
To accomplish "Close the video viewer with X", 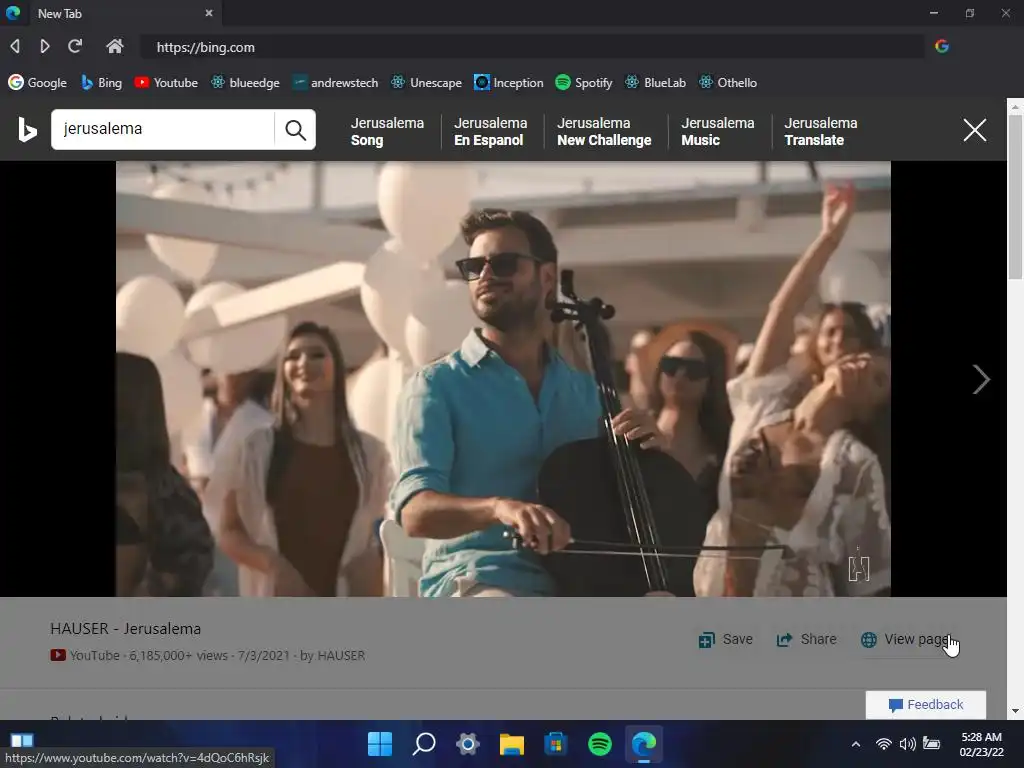I will pyautogui.click(x=975, y=130).
